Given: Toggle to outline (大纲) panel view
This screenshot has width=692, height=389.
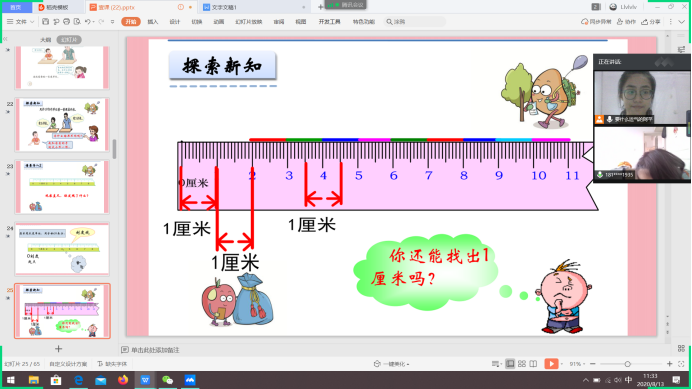Looking at the screenshot, I should (46, 40).
